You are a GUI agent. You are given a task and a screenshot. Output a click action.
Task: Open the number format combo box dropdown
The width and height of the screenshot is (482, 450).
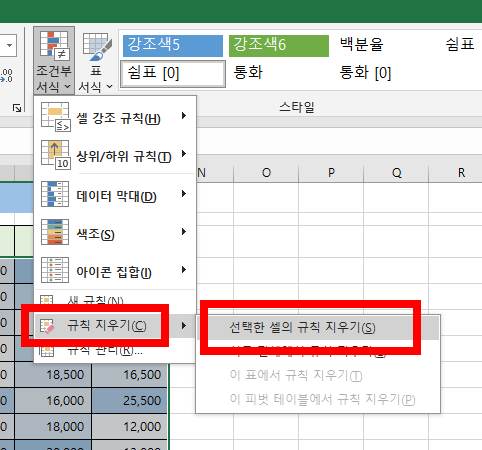[9, 45]
